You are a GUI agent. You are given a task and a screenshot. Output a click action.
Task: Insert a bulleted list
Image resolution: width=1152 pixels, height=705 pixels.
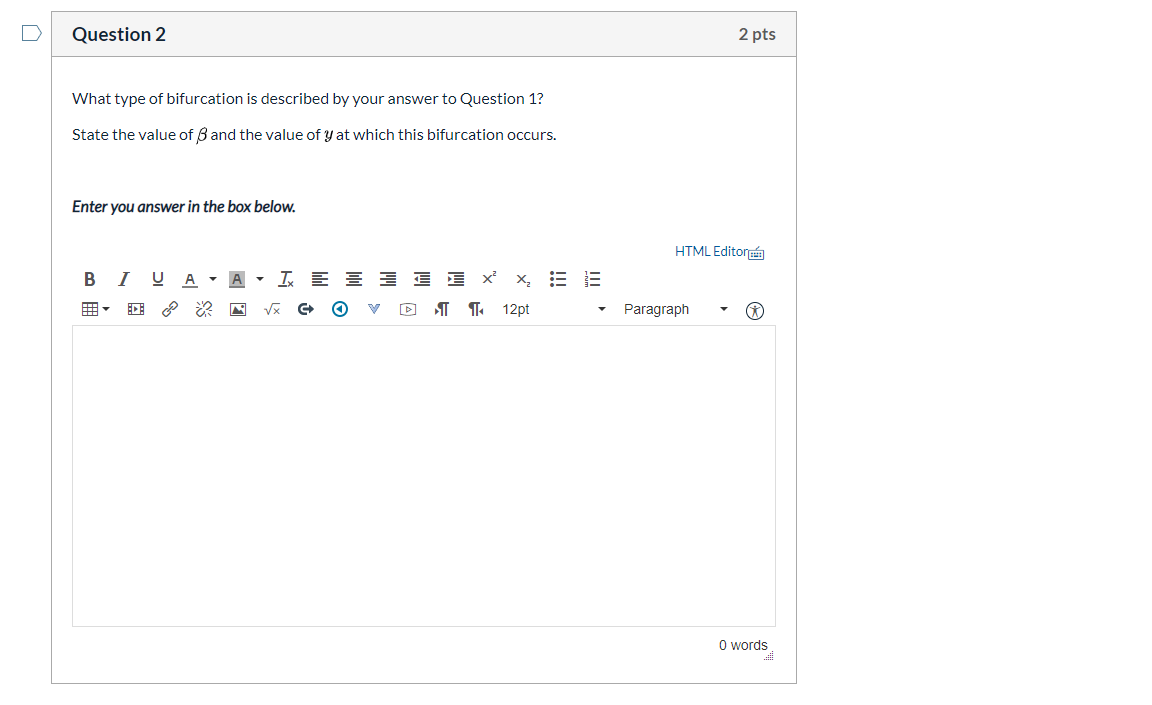point(558,279)
